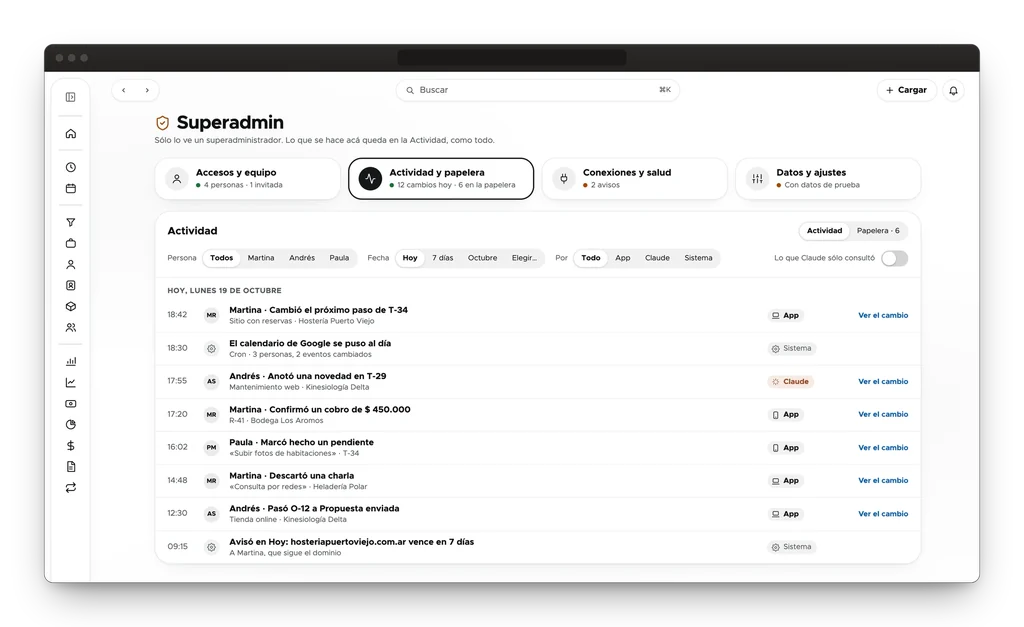Switch to the Actividad view tab
Screen dimensions: 1024x627
pos(824,231)
